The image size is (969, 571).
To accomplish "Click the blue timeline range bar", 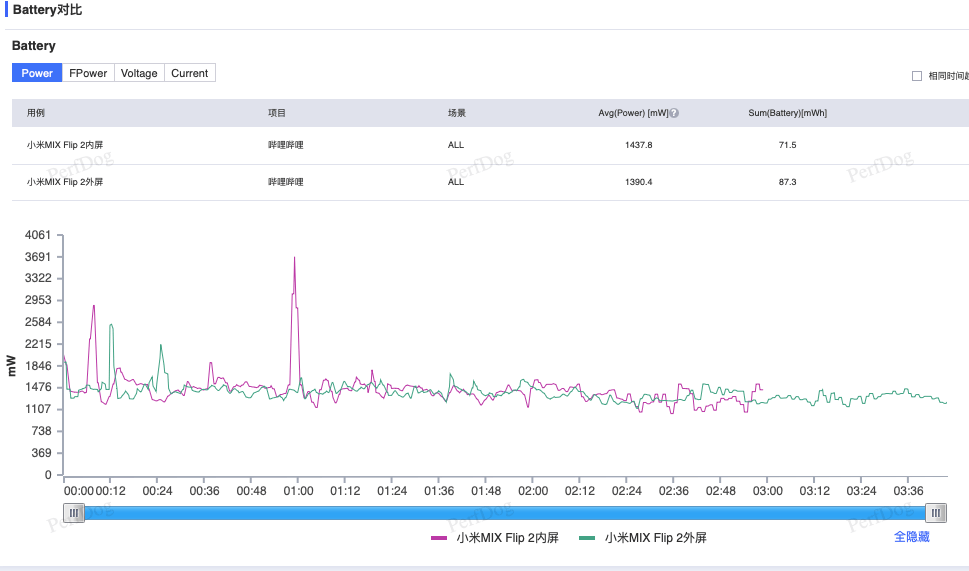I will tap(504, 512).
